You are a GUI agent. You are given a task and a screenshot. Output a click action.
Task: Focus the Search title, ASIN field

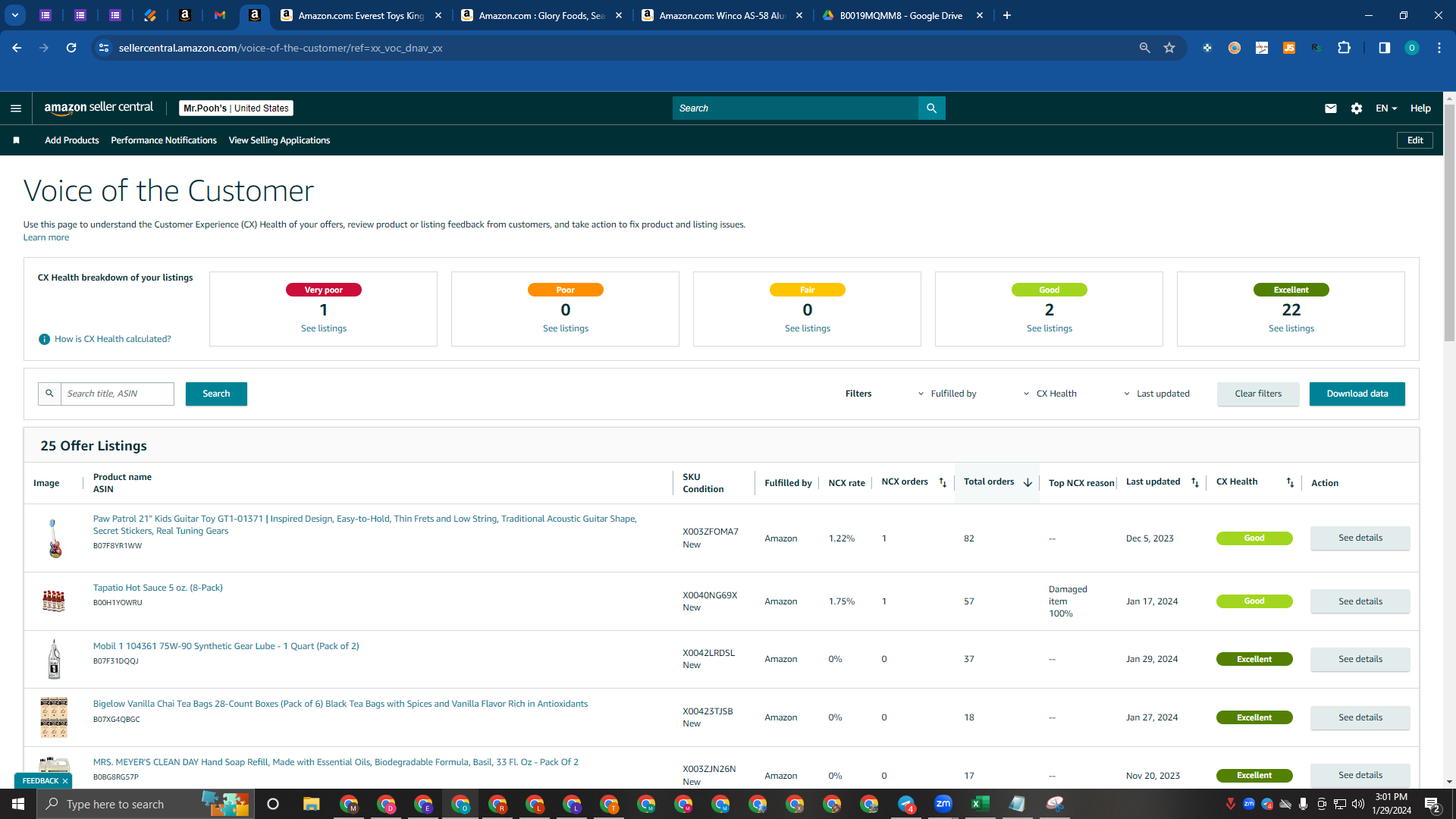[118, 394]
